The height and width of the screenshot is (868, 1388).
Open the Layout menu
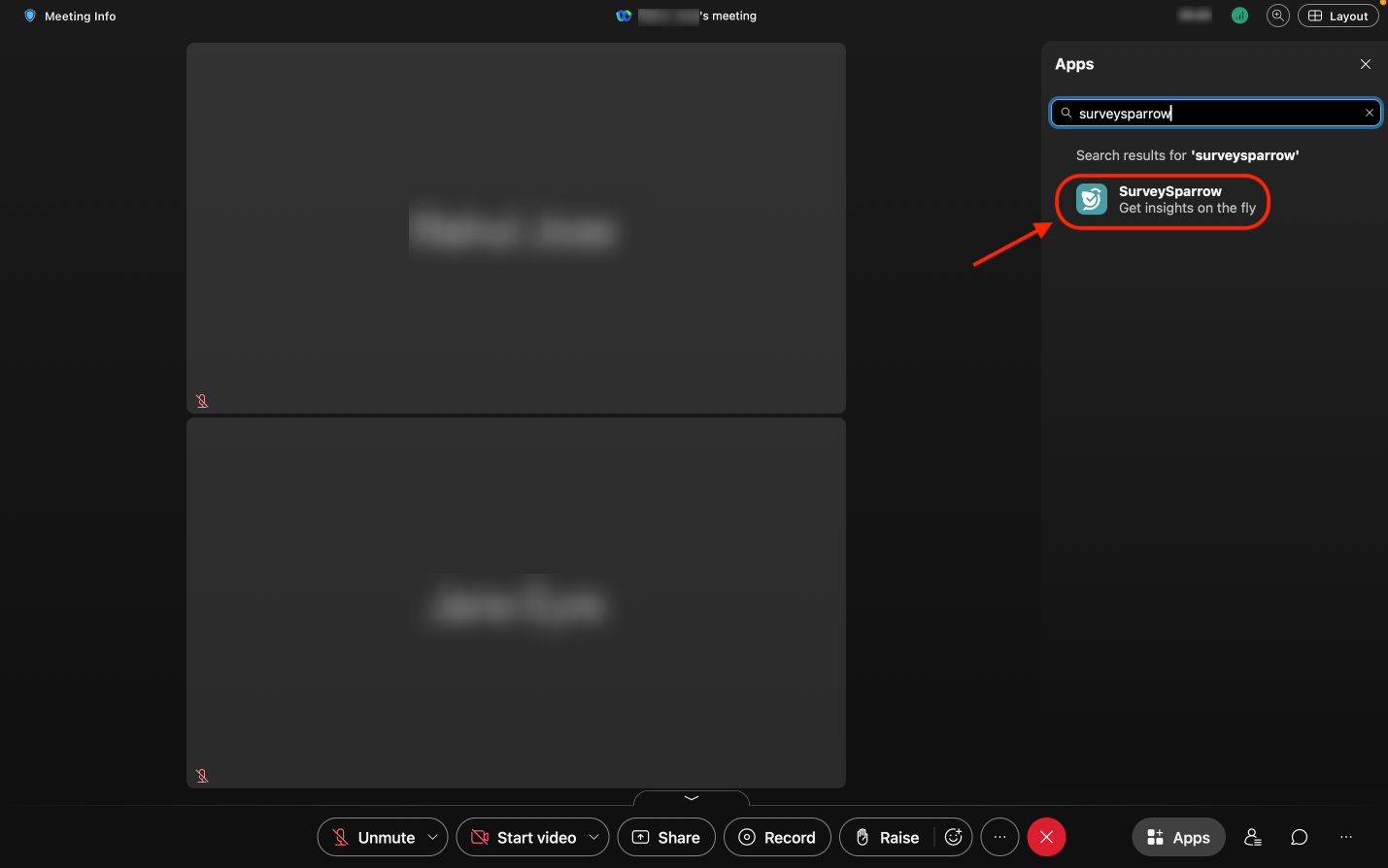pos(1337,16)
